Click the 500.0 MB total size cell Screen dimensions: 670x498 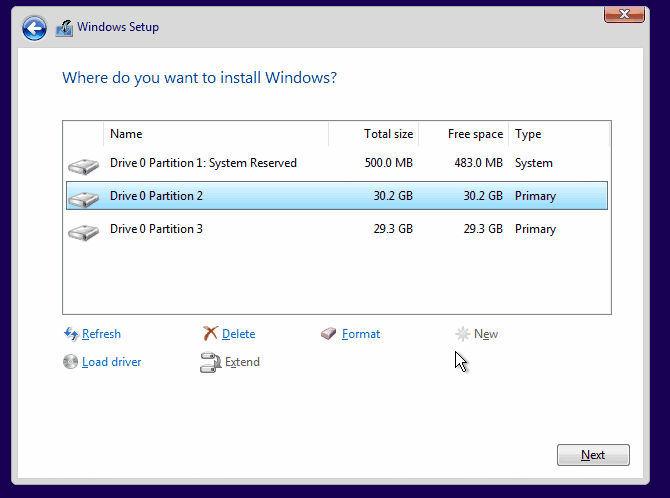coord(389,163)
